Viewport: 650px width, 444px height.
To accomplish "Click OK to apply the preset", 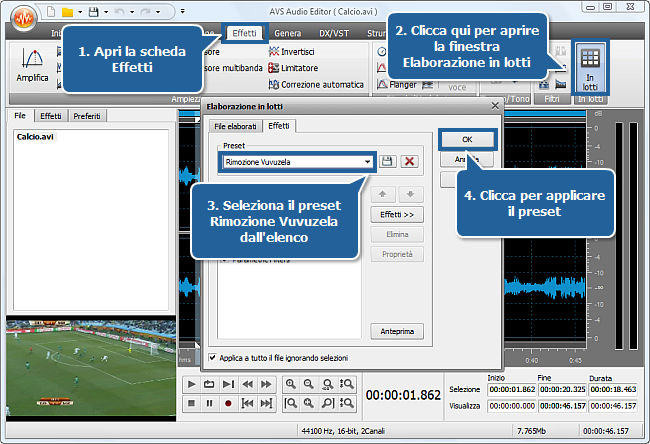I will [x=467, y=138].
